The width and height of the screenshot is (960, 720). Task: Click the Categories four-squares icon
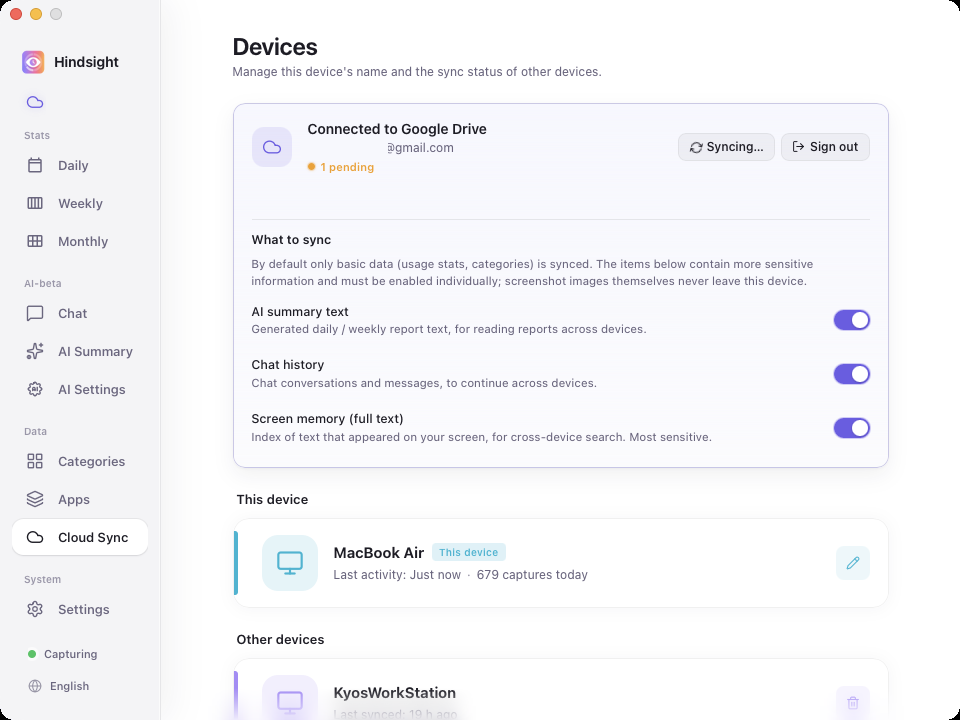[x=35, y=462]
